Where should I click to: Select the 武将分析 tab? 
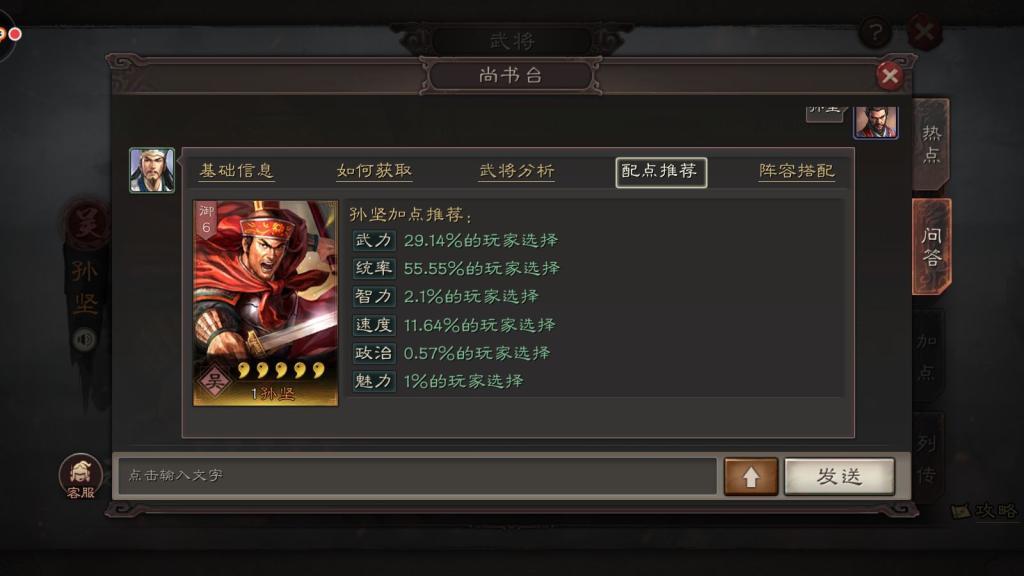[517, 171]
